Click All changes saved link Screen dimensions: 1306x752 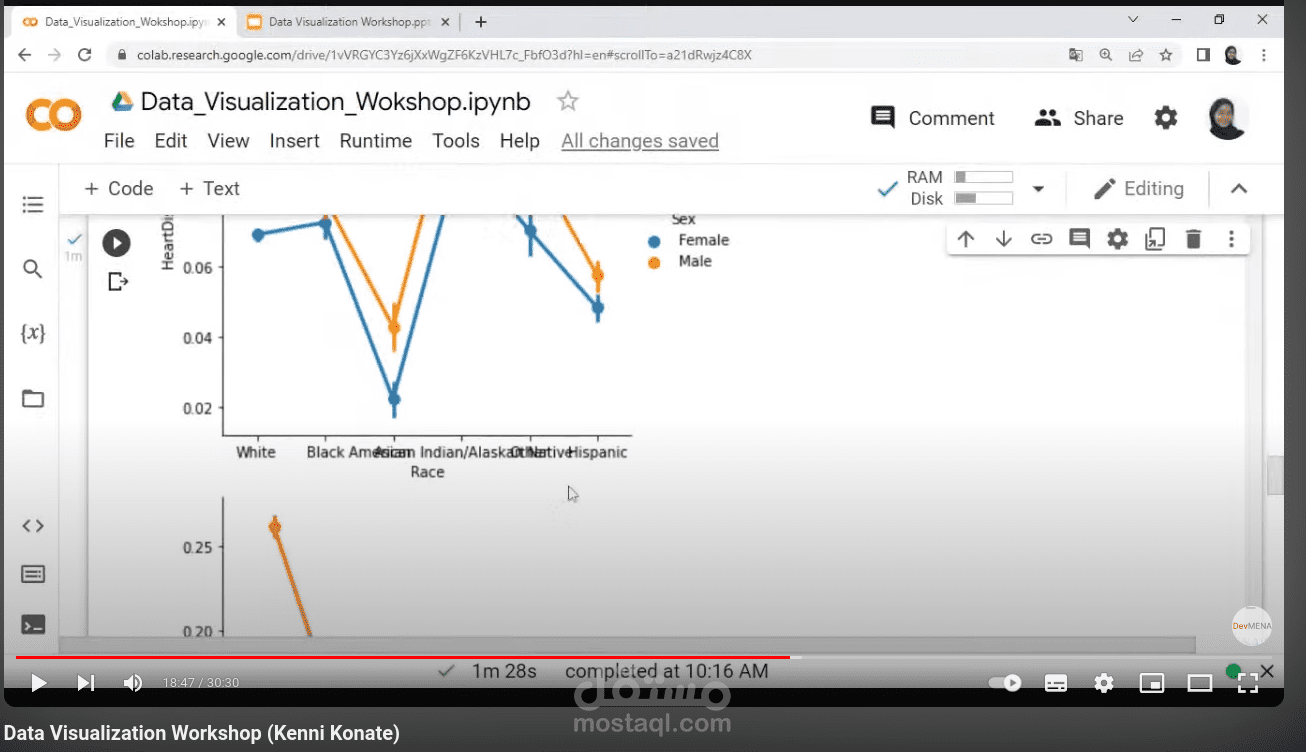tap(640, 141)
